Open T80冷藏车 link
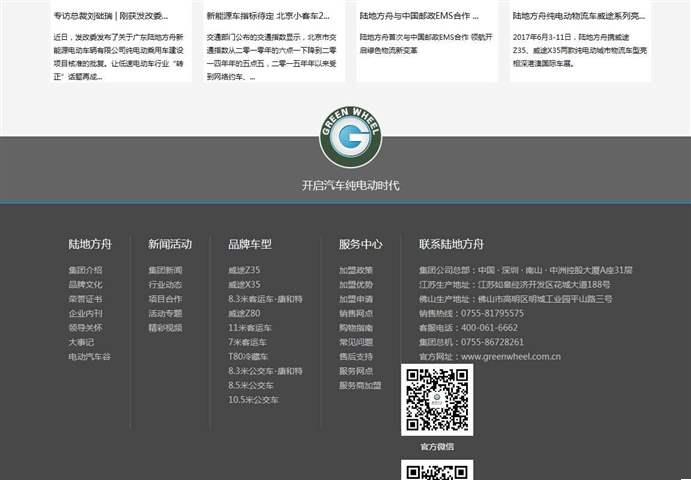 tap(248, 357)
